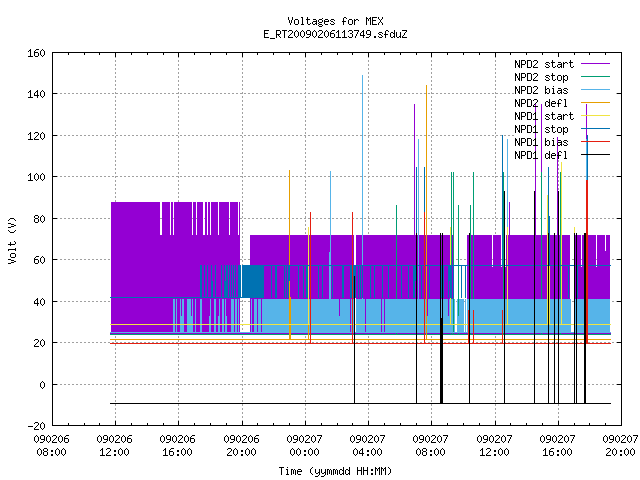Viewport: 640px width, 480px height.
Task: Click the red NPD1 bias legend line
Action: (x=596, y=142)
